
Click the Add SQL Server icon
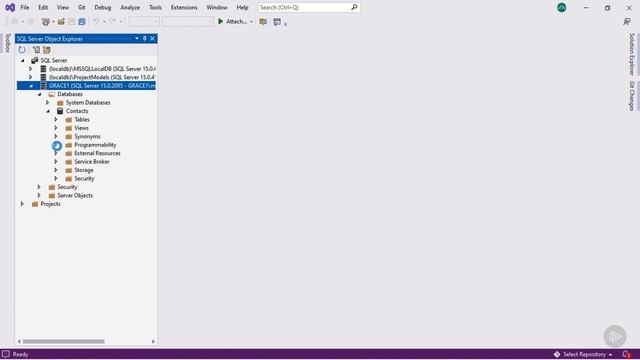[36, 50]
